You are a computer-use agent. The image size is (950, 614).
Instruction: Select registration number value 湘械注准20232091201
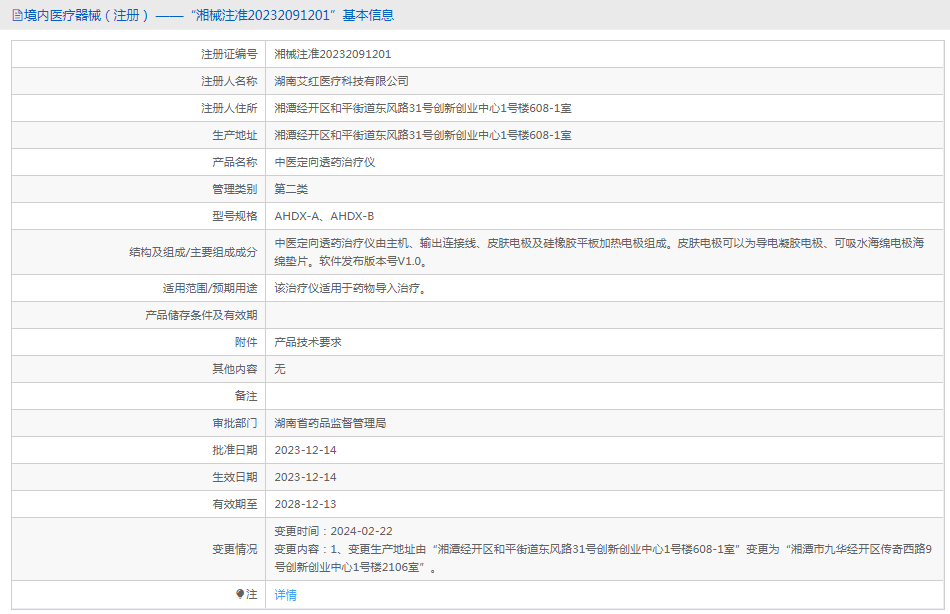[x=333, y=54]
